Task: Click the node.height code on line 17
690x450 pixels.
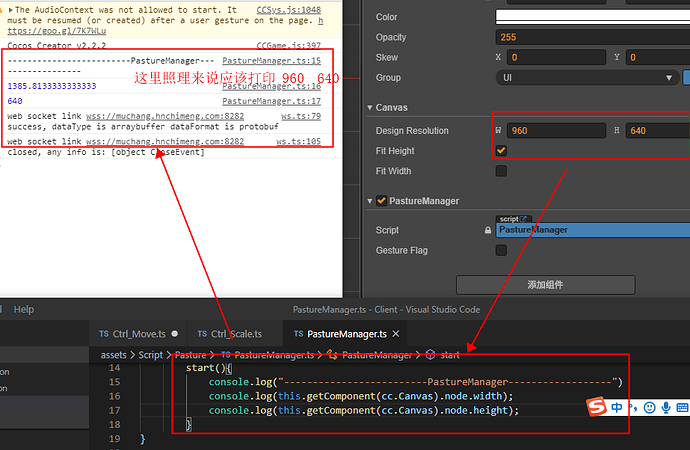Action: click(x=476, y=410)
